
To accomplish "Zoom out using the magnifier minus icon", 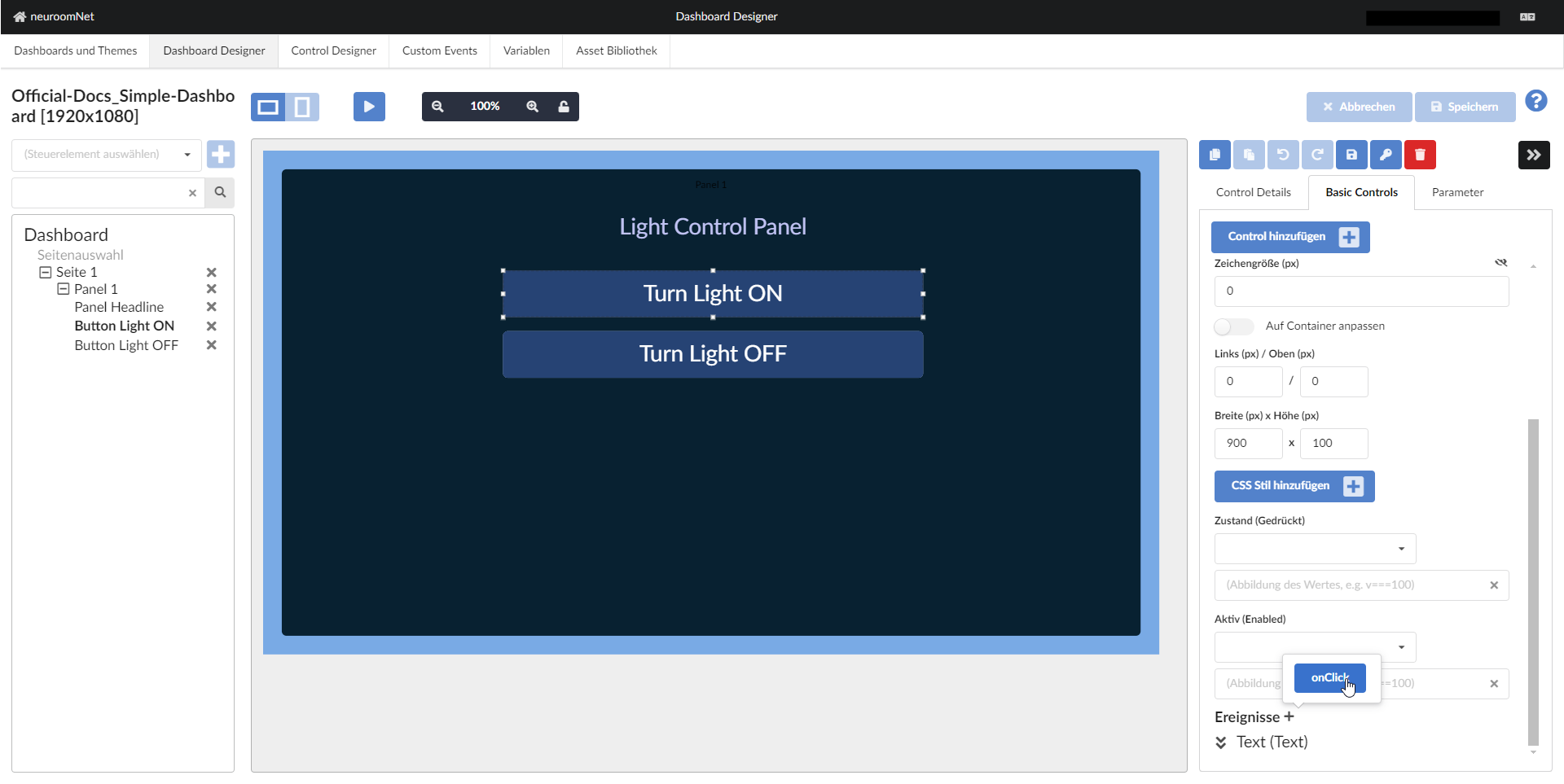I will pos(438,106).
